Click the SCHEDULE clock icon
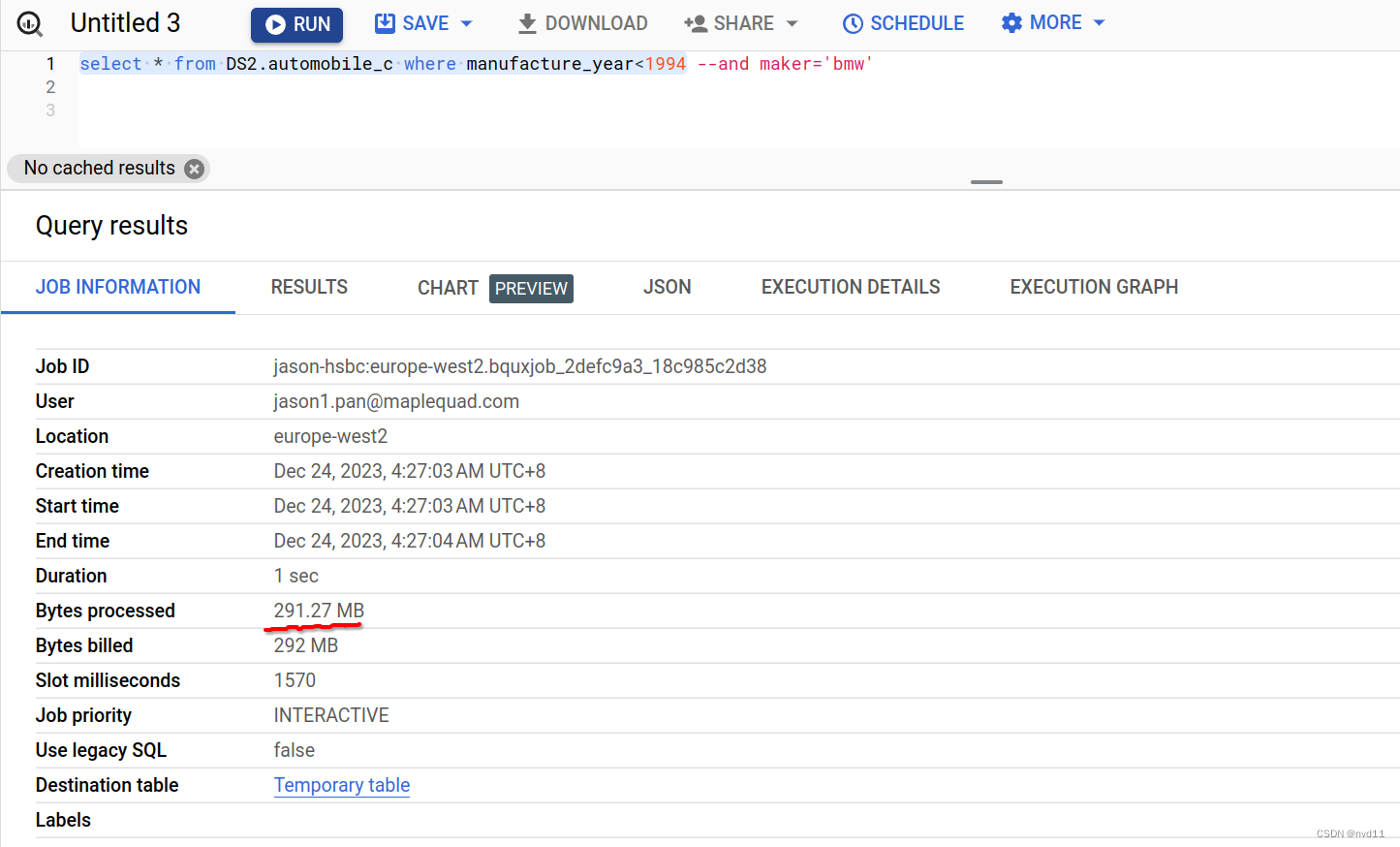Screen dimensions: 1400x847 853,23
